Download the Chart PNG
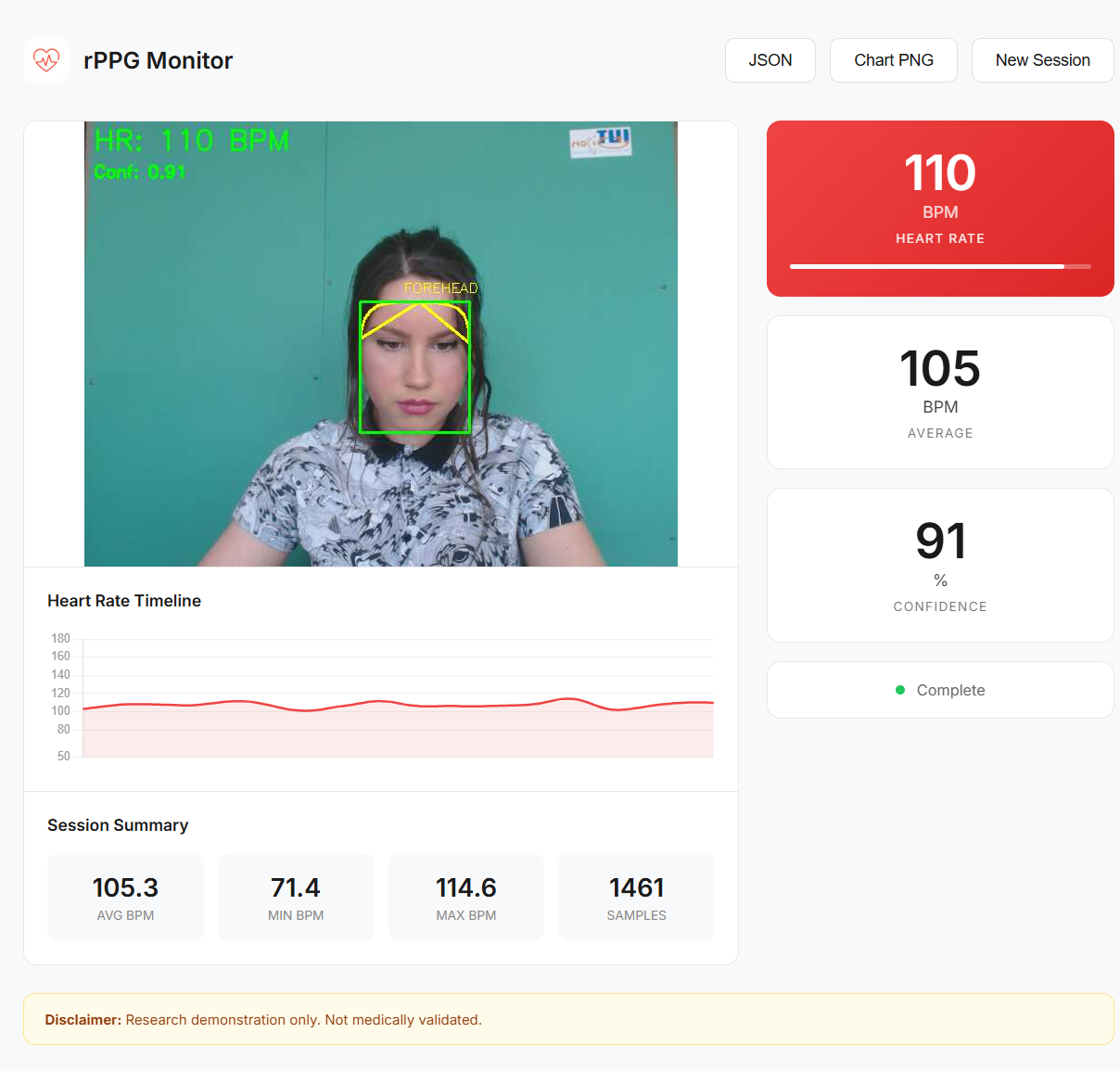1120x1071 pixels. pos(893,59)
